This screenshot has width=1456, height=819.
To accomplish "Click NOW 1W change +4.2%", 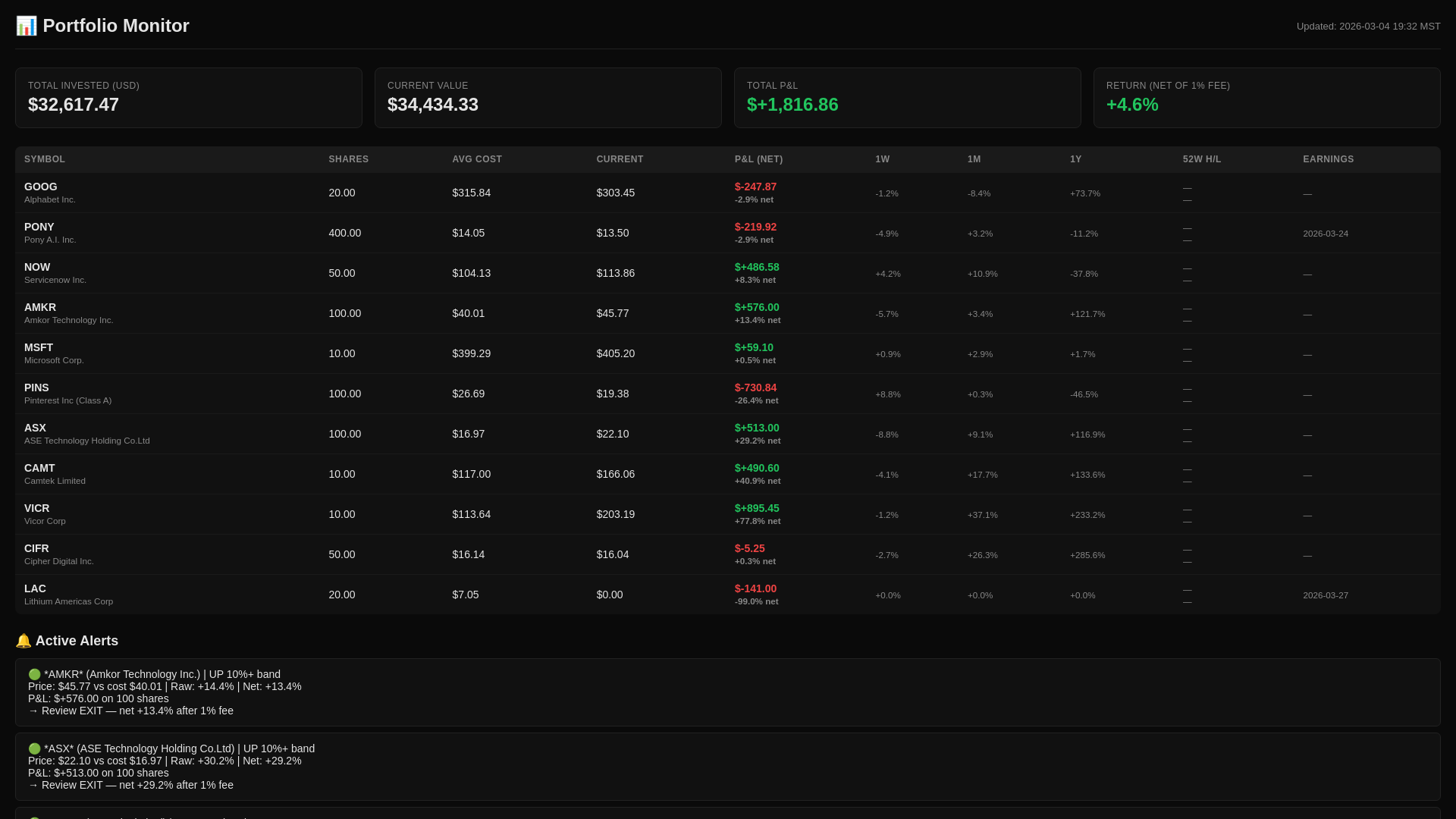I will 888,274.
